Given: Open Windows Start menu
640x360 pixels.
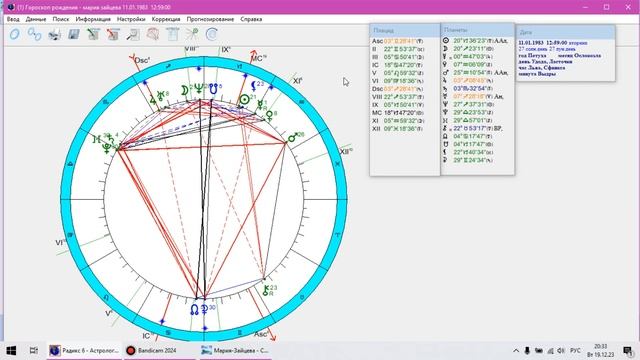Looking at the screenshot, I should click(11, 351).
